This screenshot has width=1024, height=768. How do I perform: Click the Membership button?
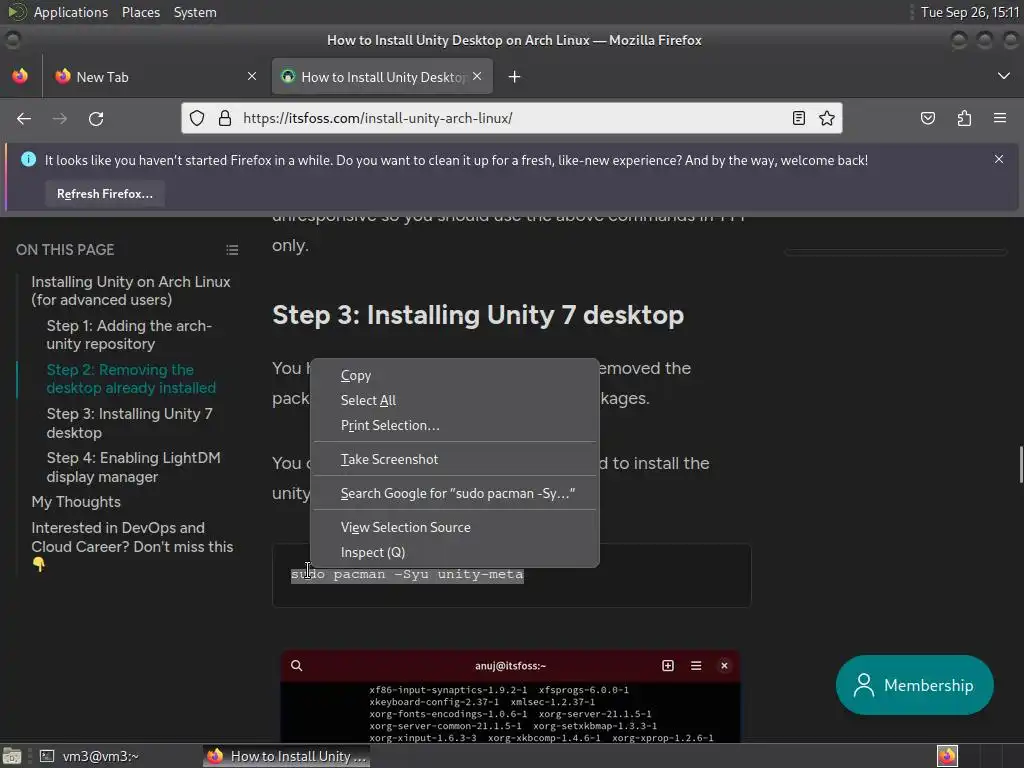click(914, 685)
